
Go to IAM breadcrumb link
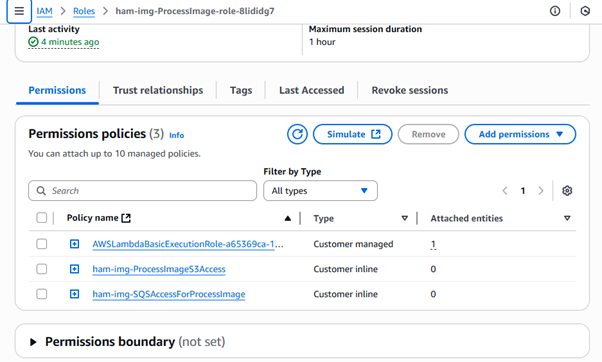45,11
